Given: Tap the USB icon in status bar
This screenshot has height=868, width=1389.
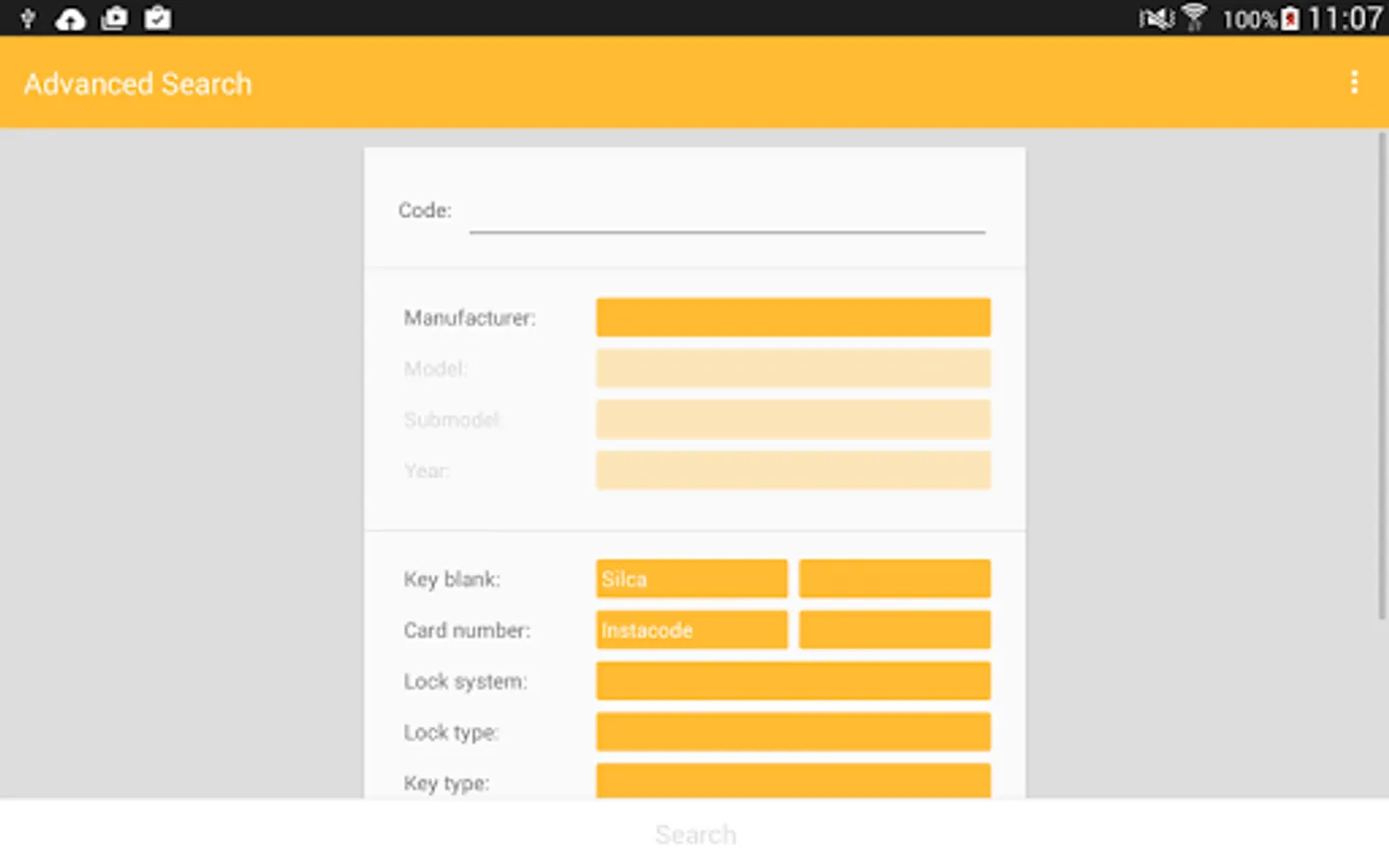Looking at the screenshot, I should (27, 17).
